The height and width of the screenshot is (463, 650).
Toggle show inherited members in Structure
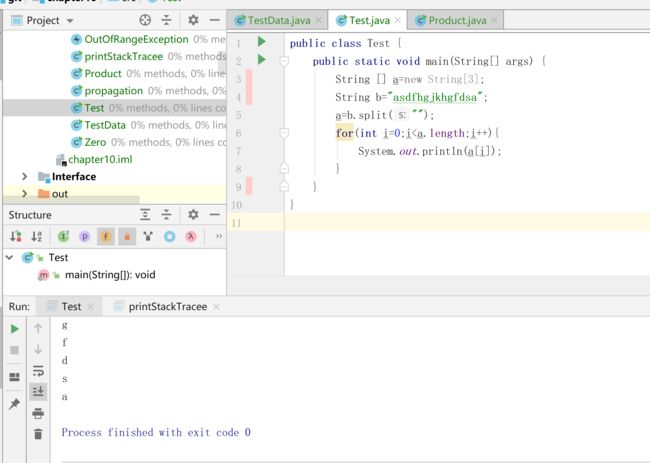click(x=63, y=236)
